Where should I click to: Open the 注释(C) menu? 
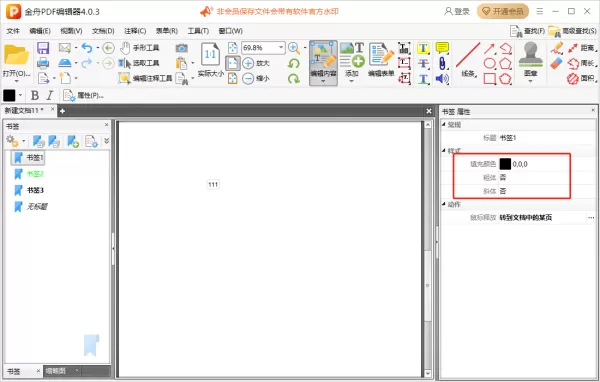coord(135,31)
